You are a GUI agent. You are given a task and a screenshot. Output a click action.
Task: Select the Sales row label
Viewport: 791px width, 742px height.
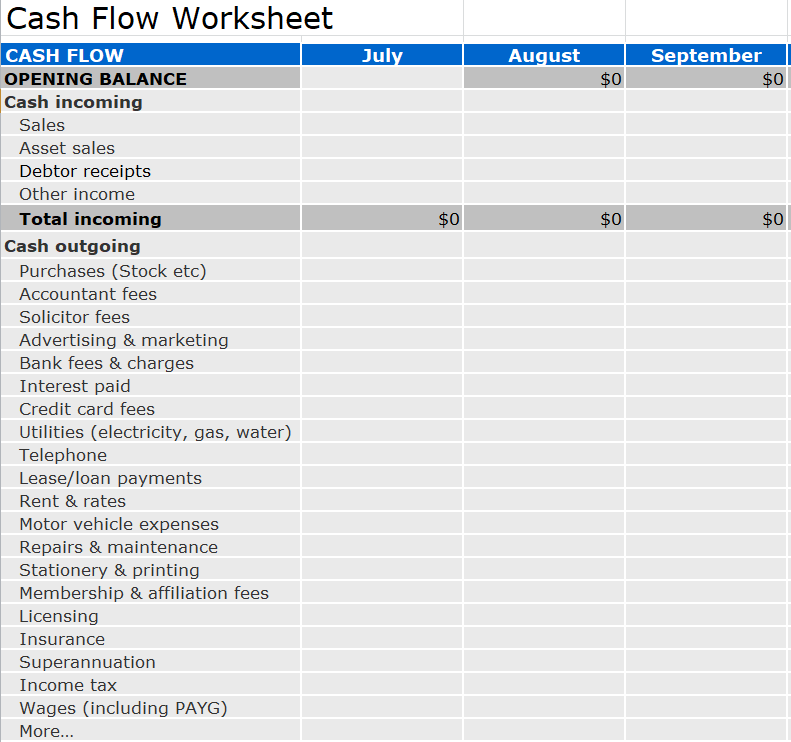coord(42,125)
